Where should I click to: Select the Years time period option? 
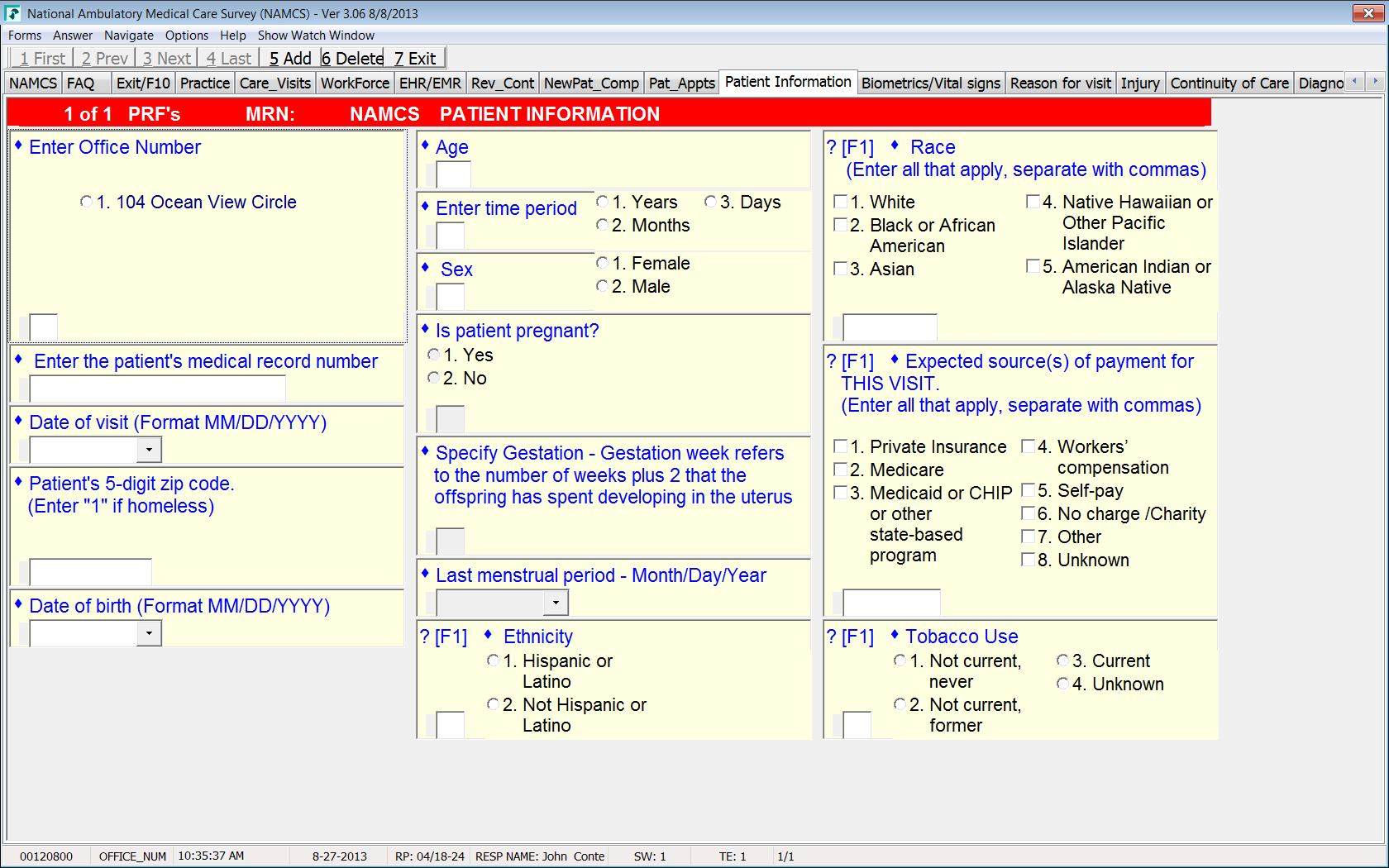(x=603, y=202)
